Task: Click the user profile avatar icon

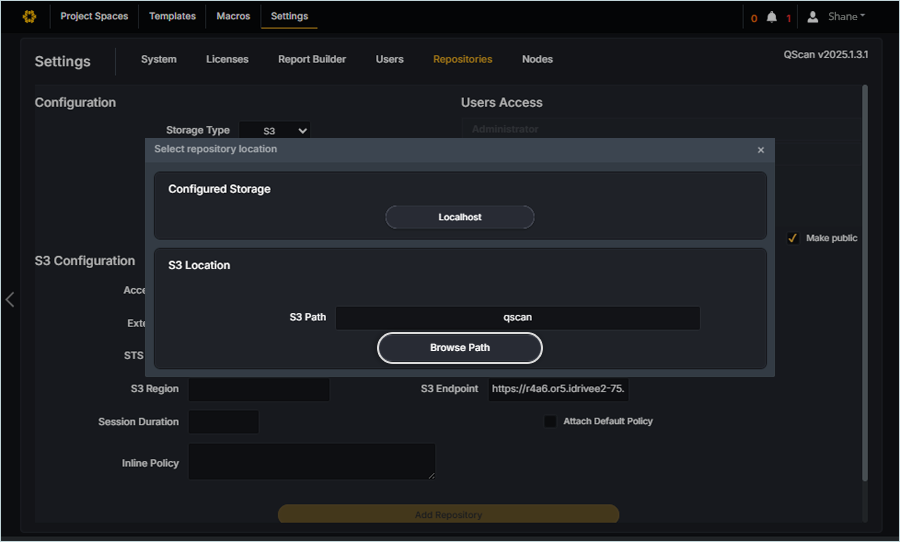Action: pyautogui.click(x=813, y=17)
